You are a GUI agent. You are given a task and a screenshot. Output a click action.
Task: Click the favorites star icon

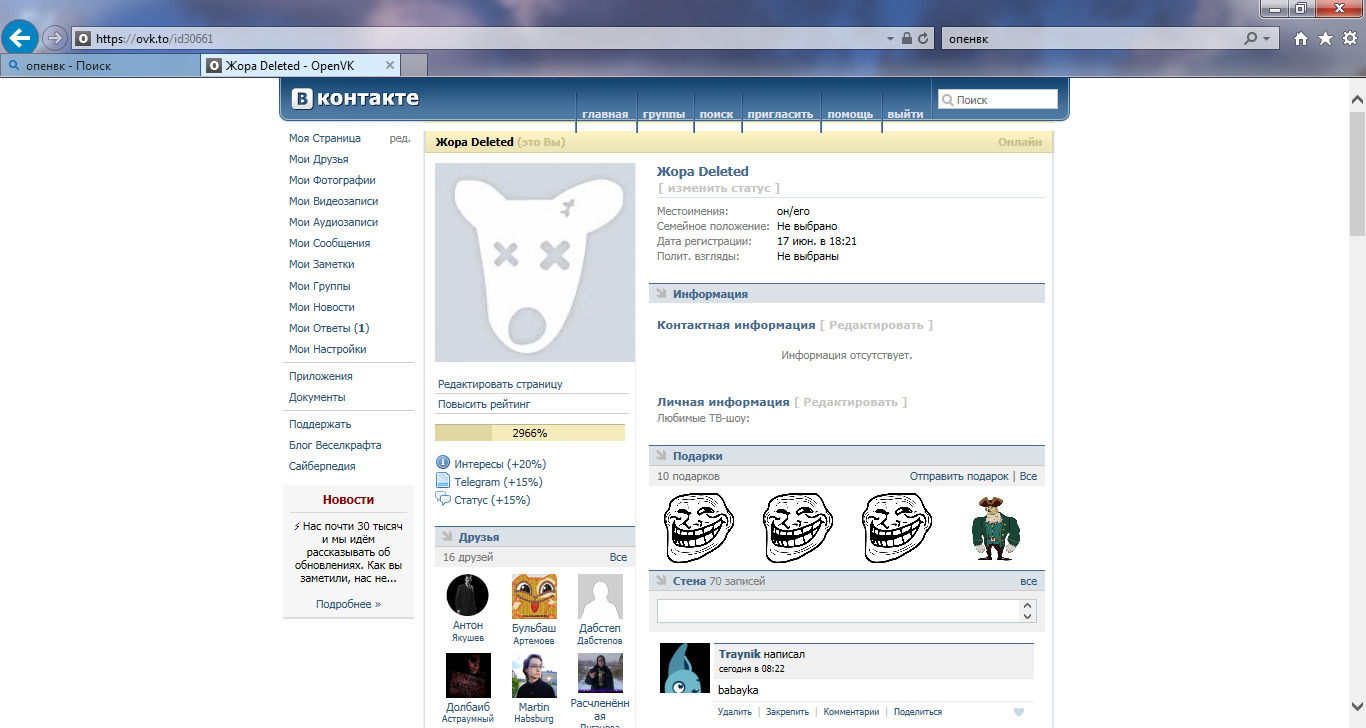(1326, 39)
